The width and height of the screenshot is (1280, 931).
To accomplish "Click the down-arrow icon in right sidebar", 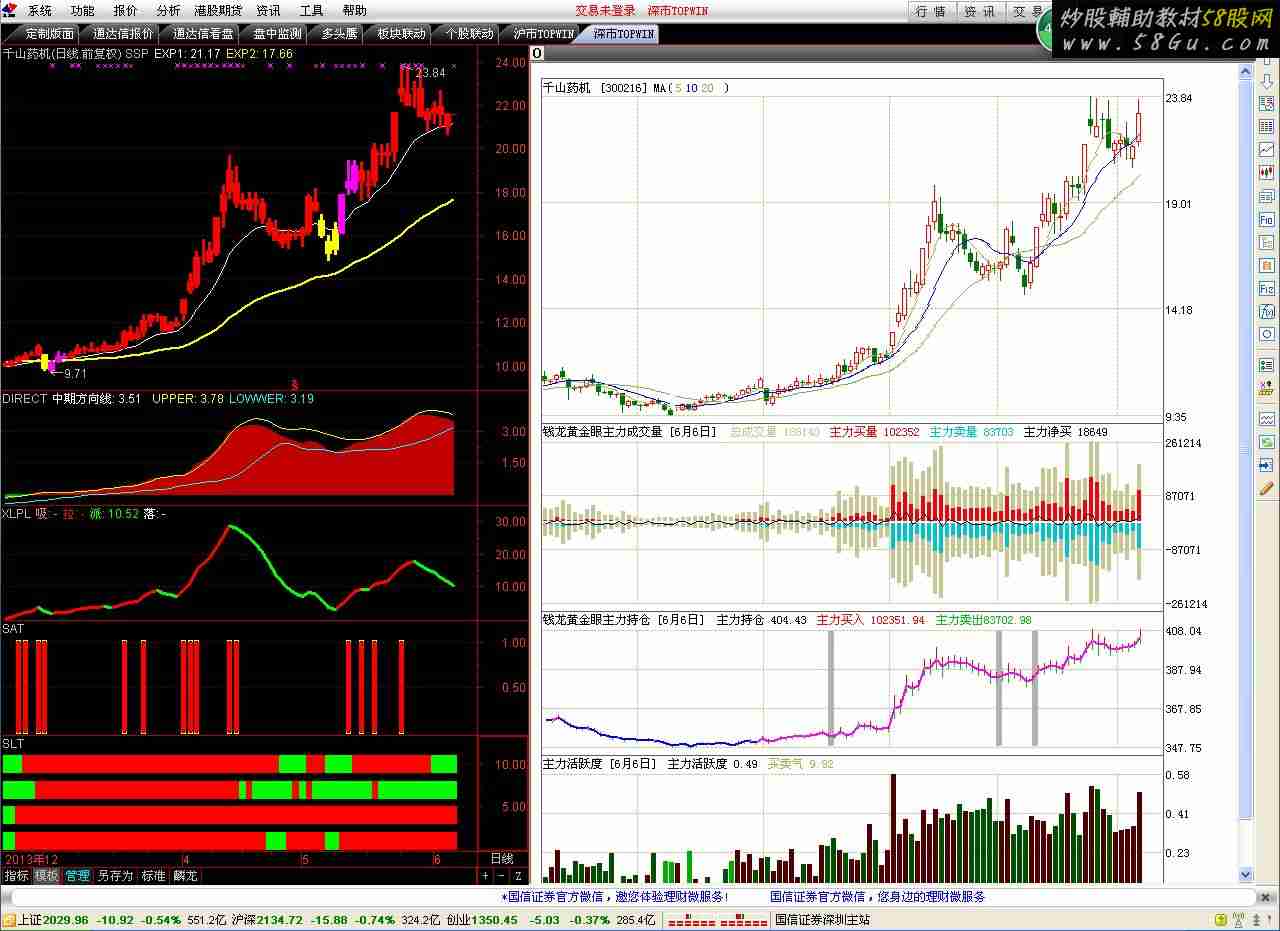I will click(x=1266, y=84).
